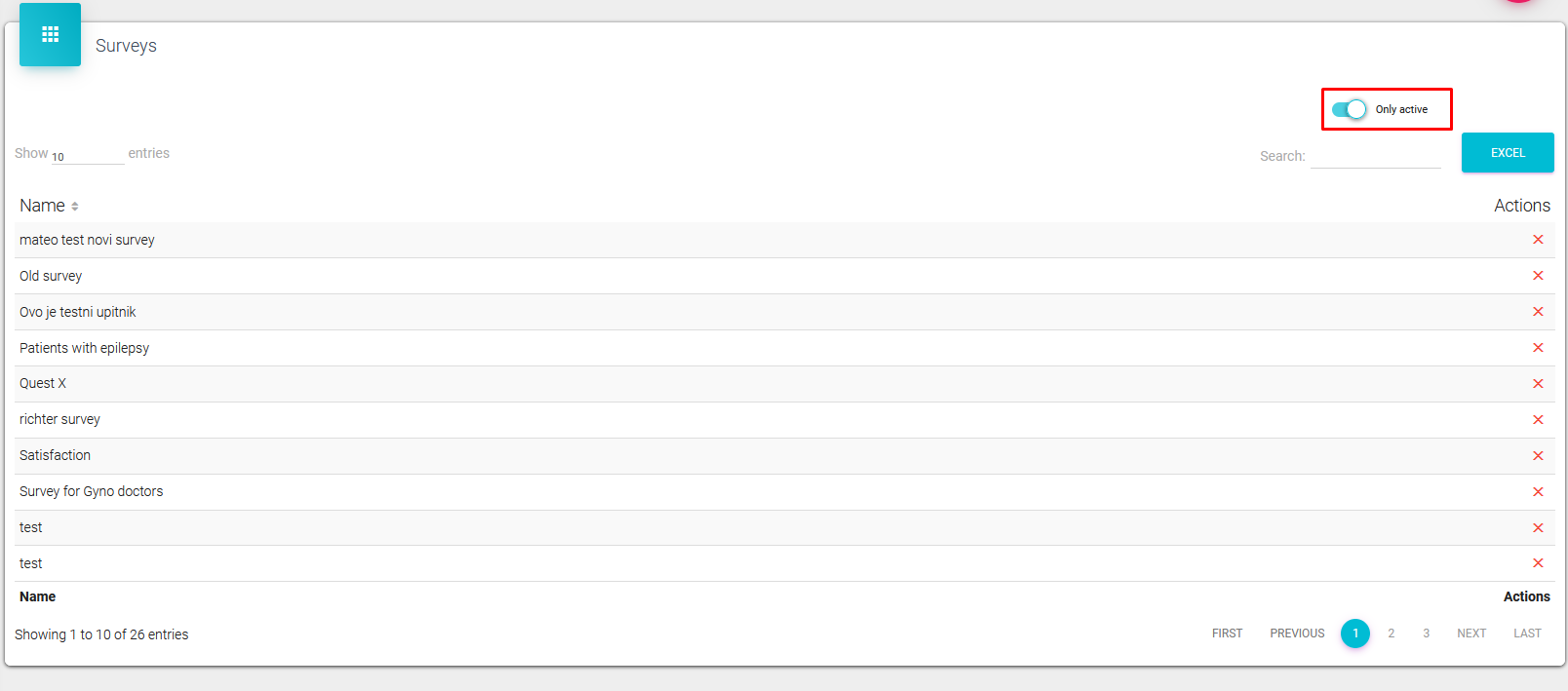Delete 'Ovo je testni upitnik' survey
The image size is (1568, 691).
point(1538,312)
